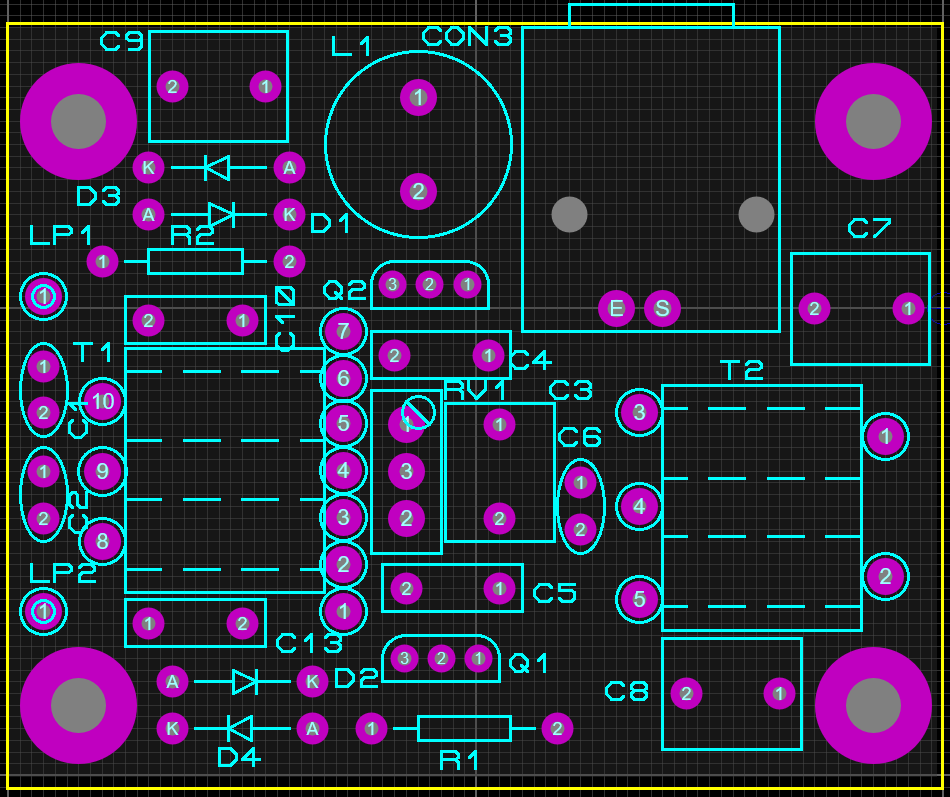Click the R2 resistor body outline

pyautogui.click(x=195, y=262)
